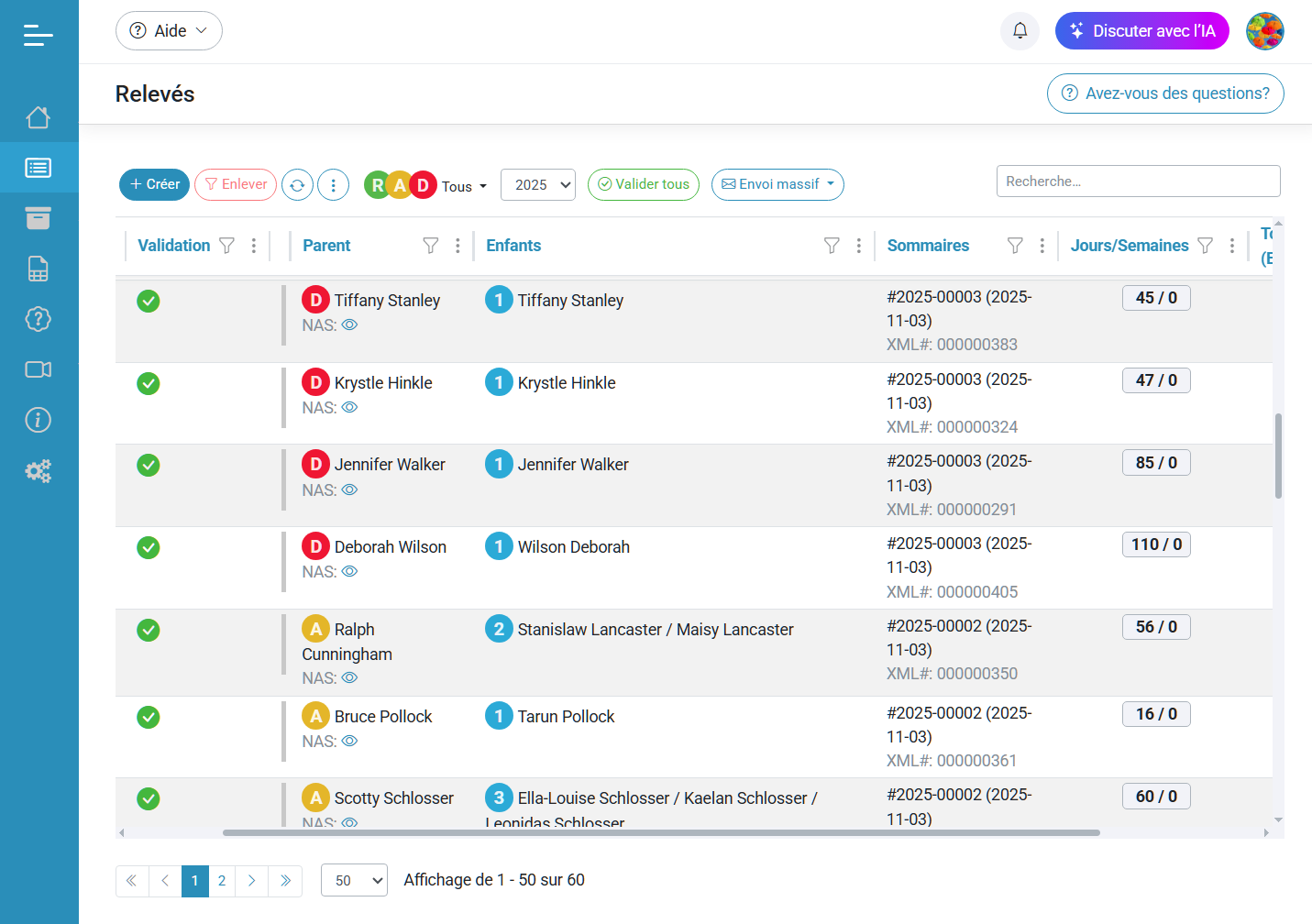Open the 2025 year dropdown
Screen dimensions: 1312x924
[x=538, y=185]
